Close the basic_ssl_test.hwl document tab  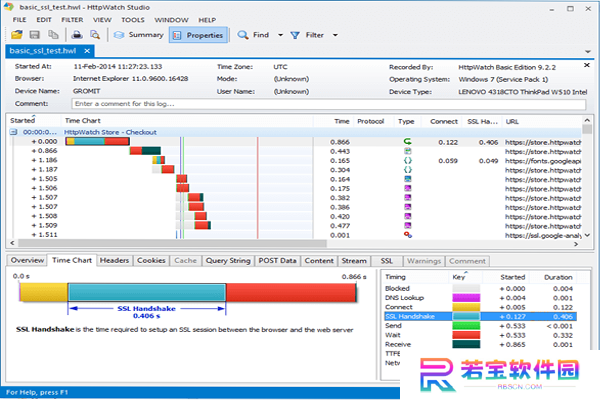coord(87,51)
